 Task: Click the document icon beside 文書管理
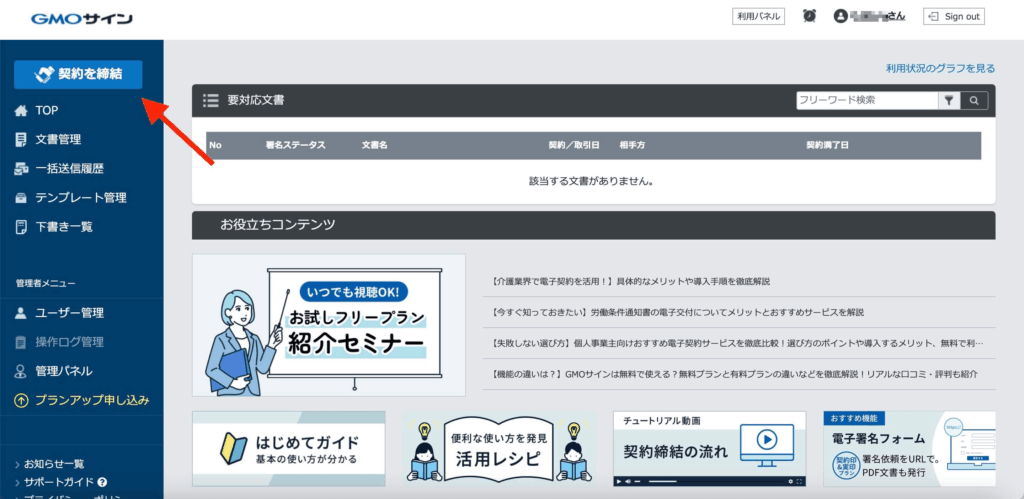[x=21, y=139]
